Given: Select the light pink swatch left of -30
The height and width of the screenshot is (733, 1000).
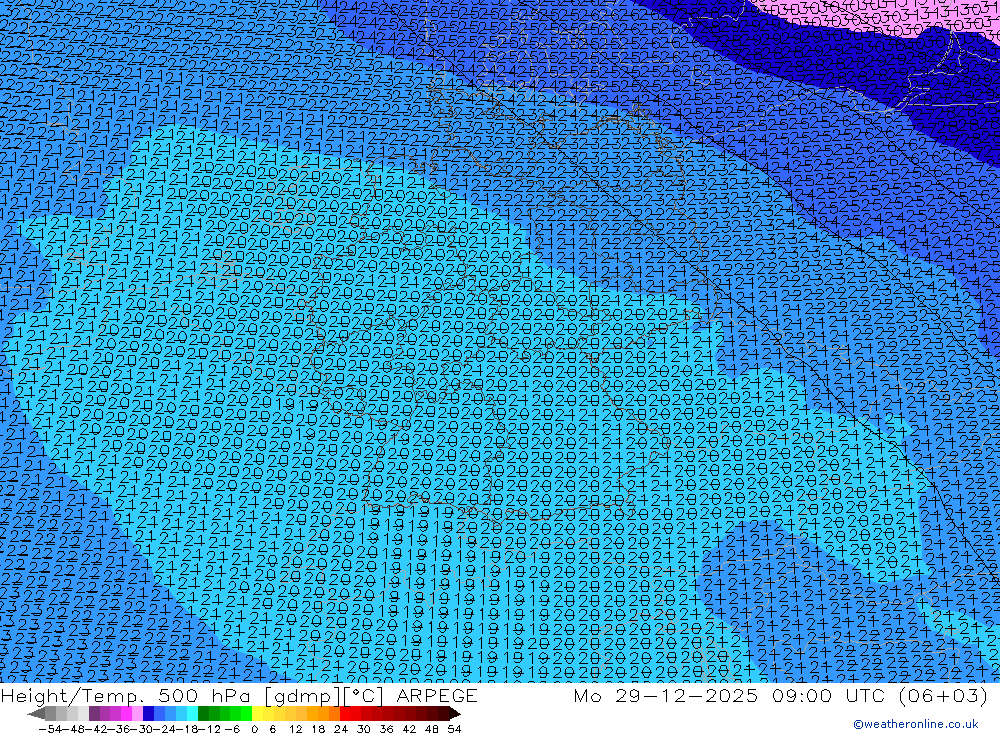Looking at the screenshot, I should tap(137, 713).
